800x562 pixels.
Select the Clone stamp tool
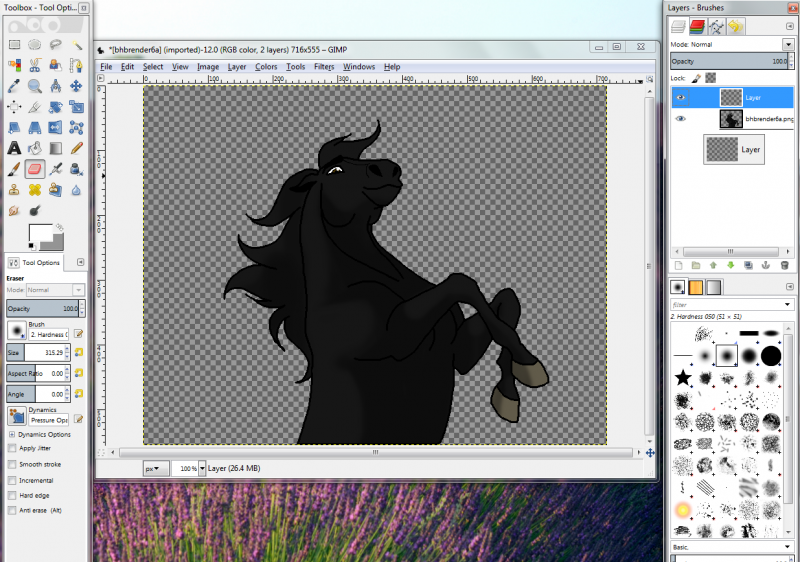point(14,190)
